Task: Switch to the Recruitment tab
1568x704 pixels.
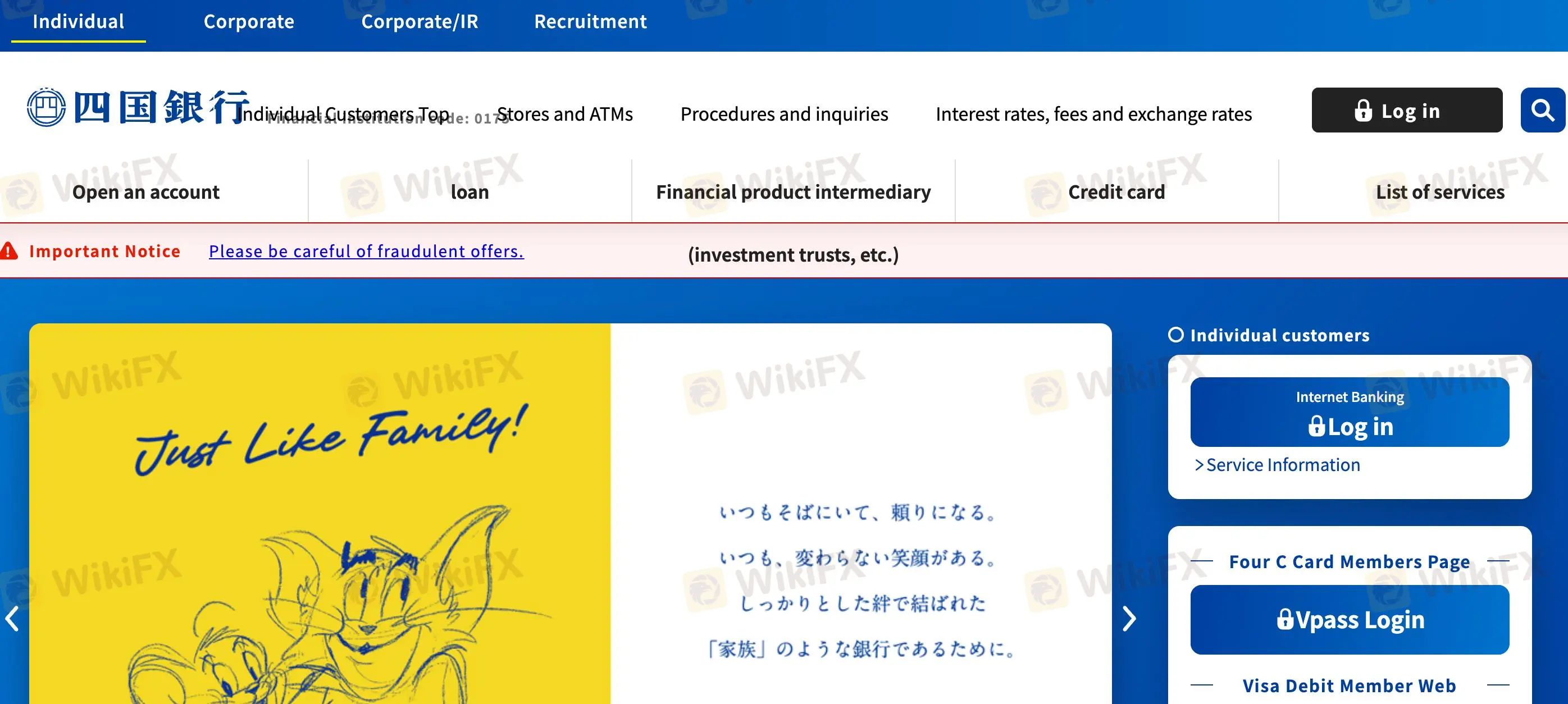Action: tap(590, 21)
